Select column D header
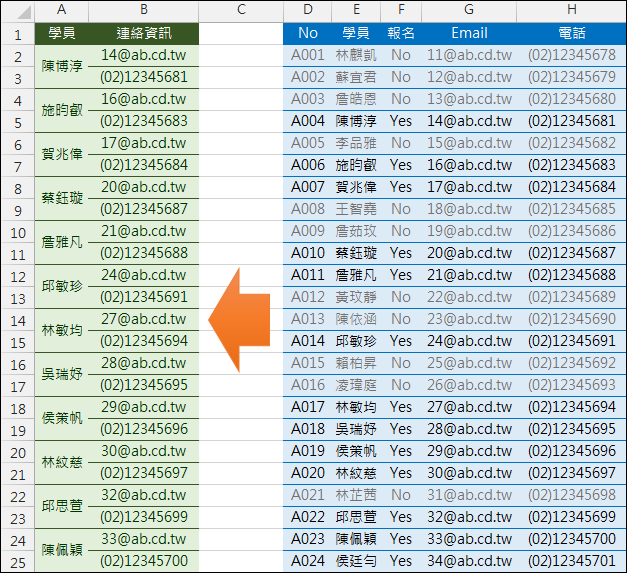This screenshot has width=627, height=573. [x=308, y=11]
